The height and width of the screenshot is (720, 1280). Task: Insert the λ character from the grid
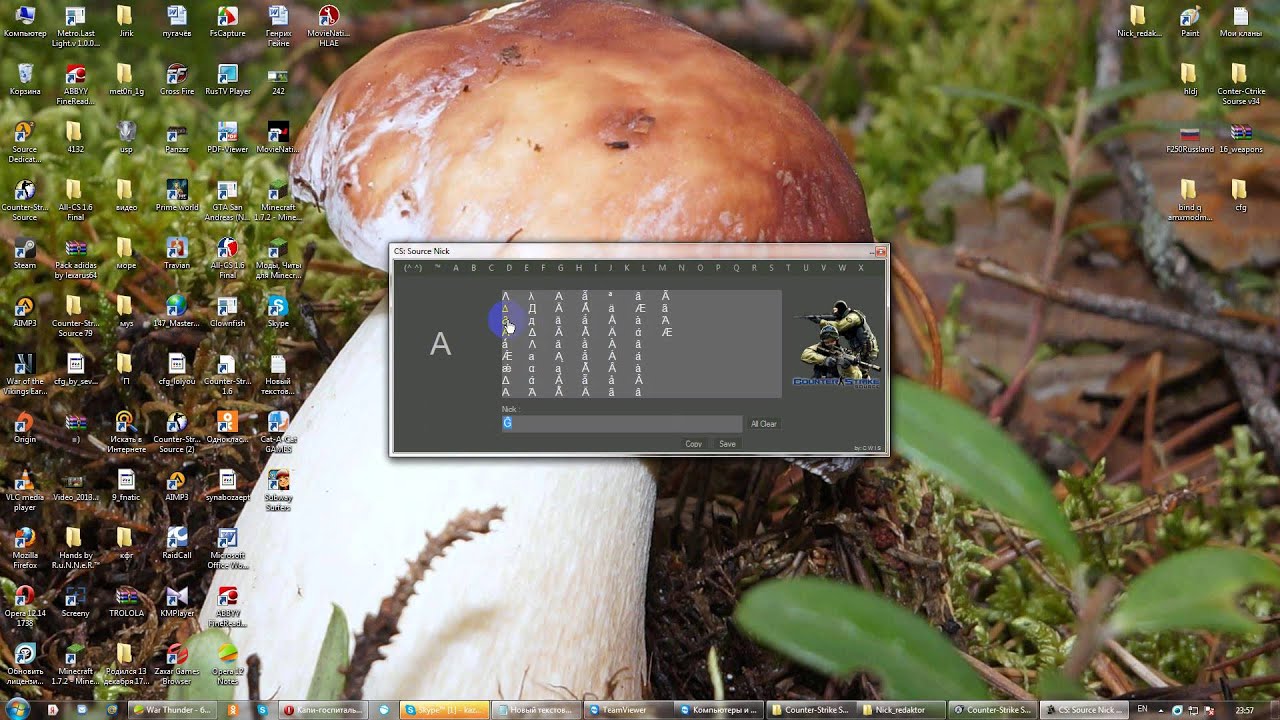[532, 296]
